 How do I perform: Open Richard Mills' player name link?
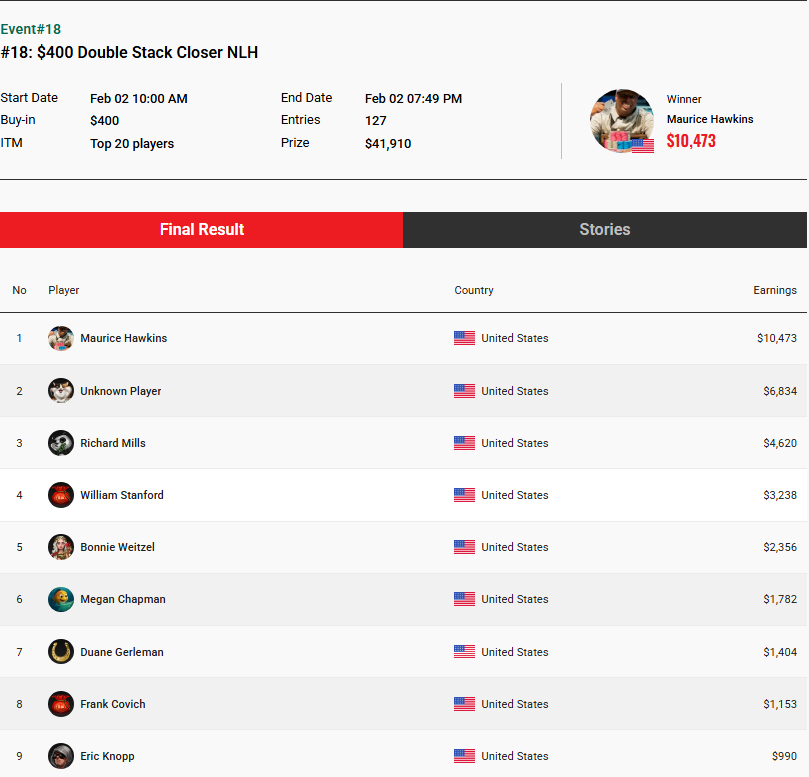coord(113,443)
